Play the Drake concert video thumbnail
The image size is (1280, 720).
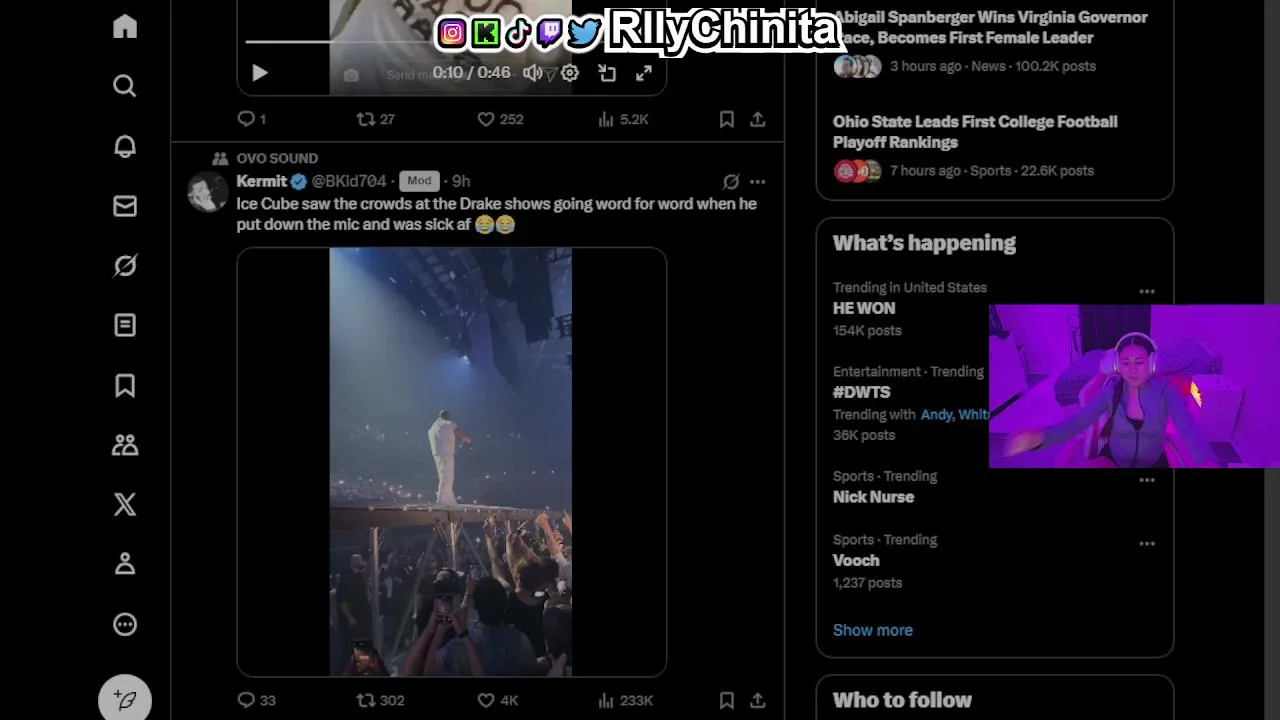451,462
